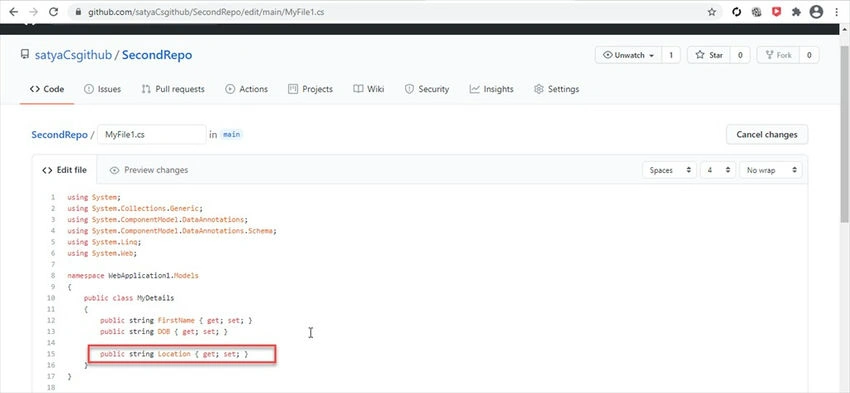This screenshot has height=393, width=850.
Task: Click the stars count 0
Action: click(x=739, y=55)
